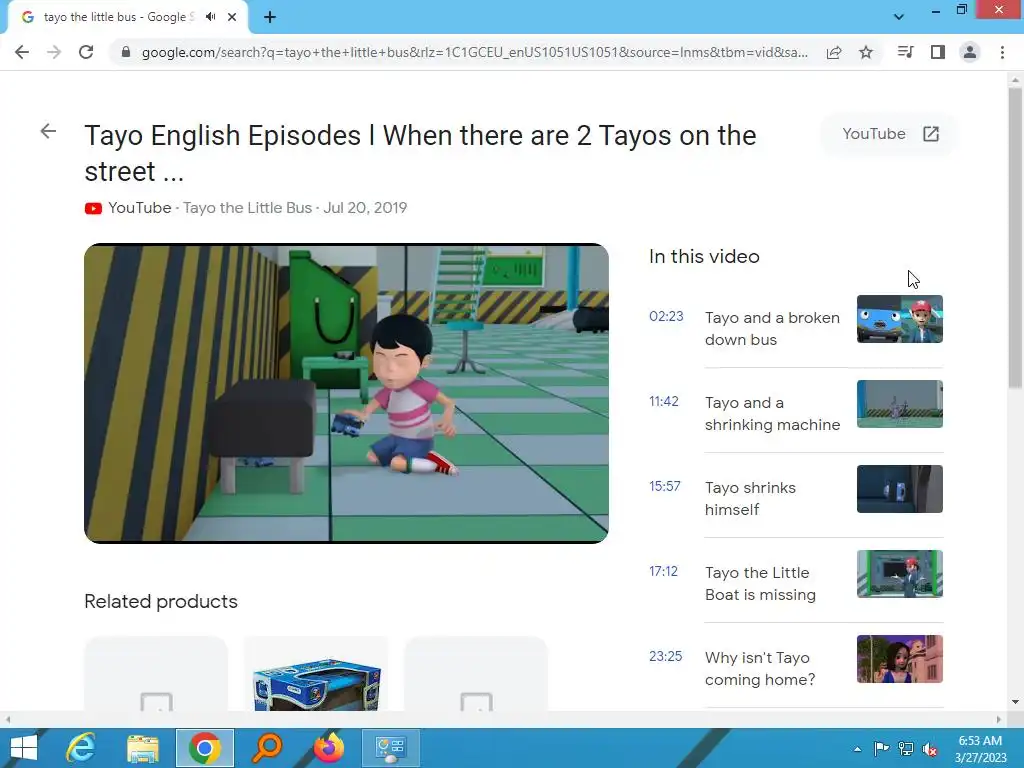This screenshot has height=768, width=1024.
Task: Select 'Tayo and a shrinking machine' chapter
Action: coord(772,413)
